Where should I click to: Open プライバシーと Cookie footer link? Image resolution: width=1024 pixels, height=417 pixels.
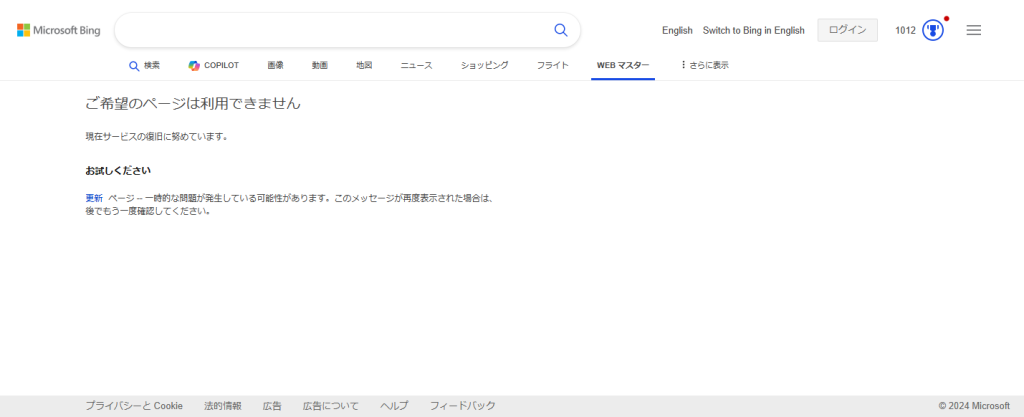point(134,406)
